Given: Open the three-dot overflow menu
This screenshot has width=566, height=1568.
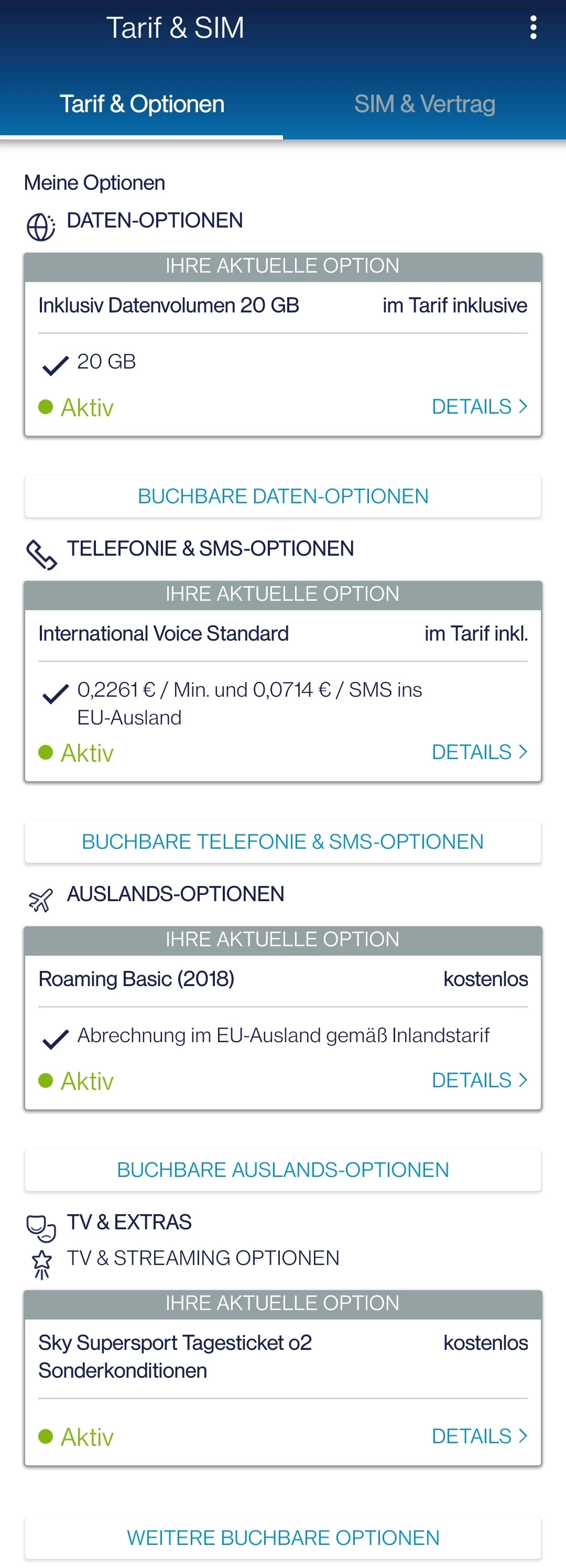Looking at the screenshot, I should coord(533,28).
